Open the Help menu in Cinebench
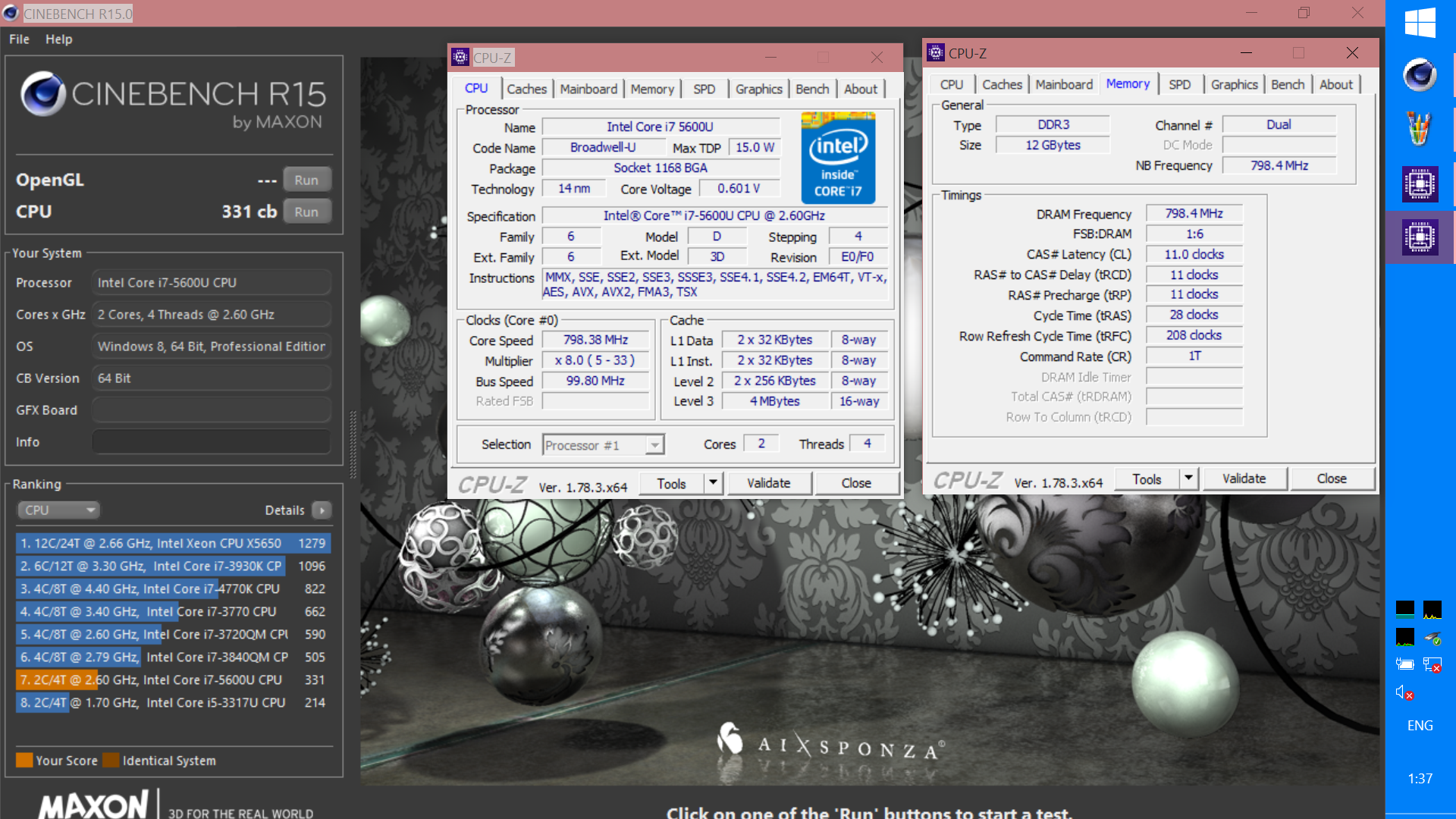This screenshot has height=819, width=1456. coord(58,39)
